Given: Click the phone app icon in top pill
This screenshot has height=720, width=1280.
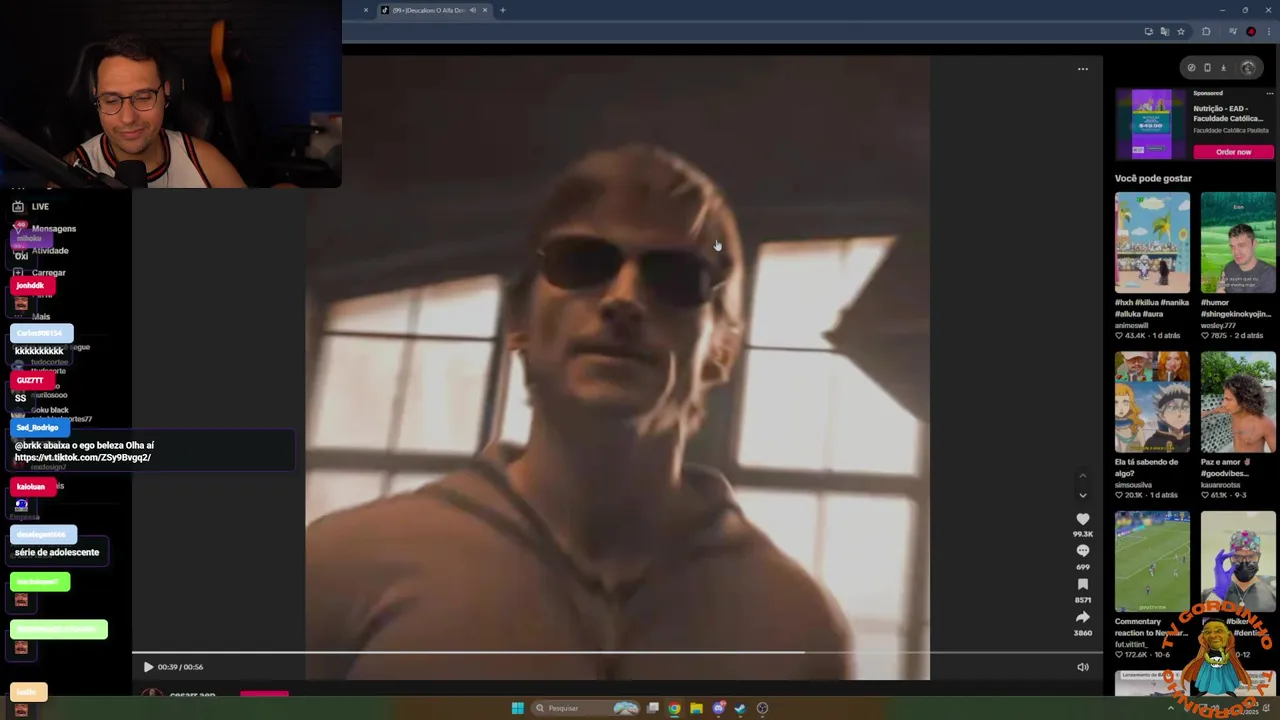Looking at the screenshot, I should 1207,68.
